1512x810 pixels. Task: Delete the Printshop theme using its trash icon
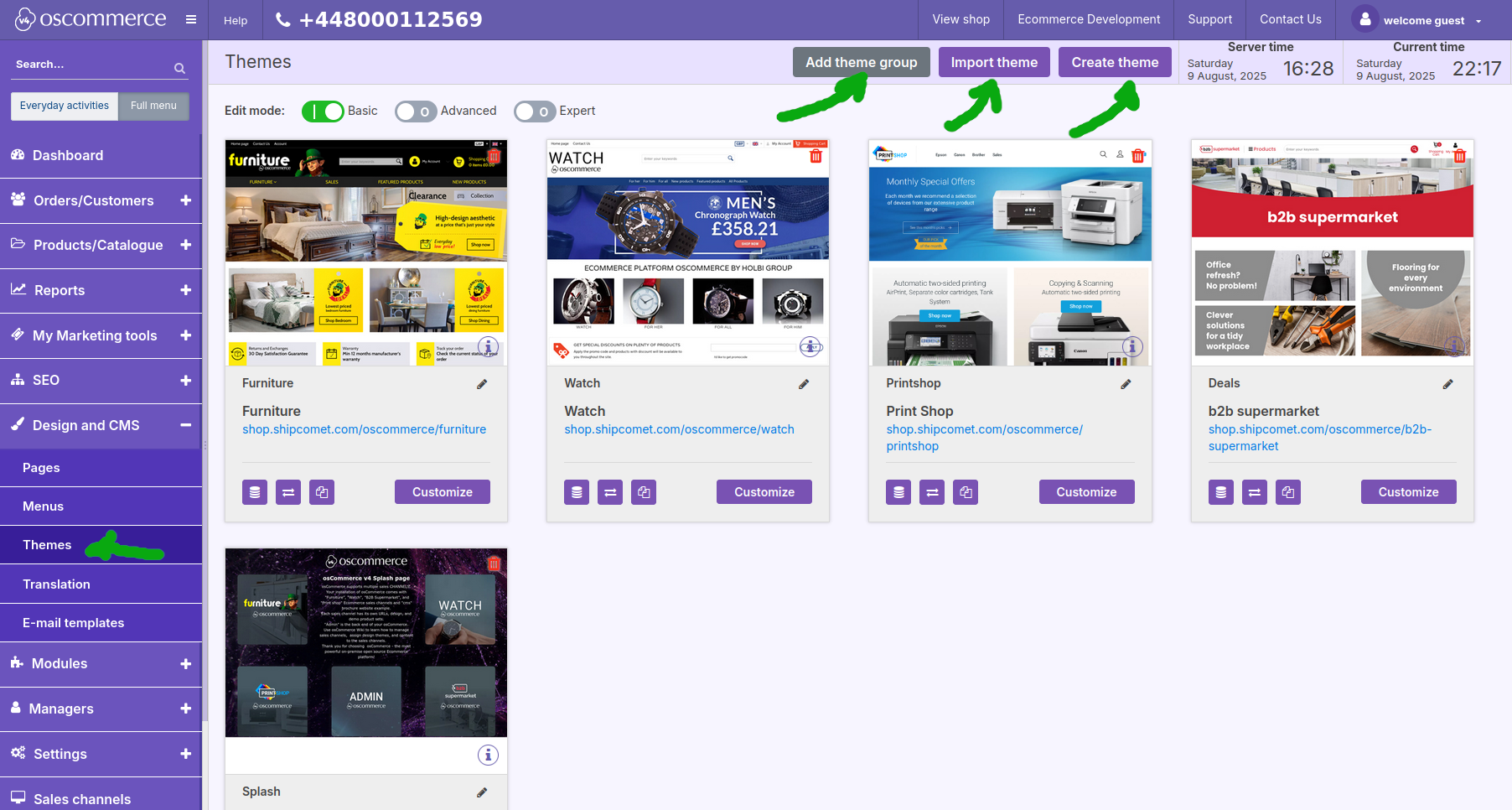click(x=1138, y=156)
